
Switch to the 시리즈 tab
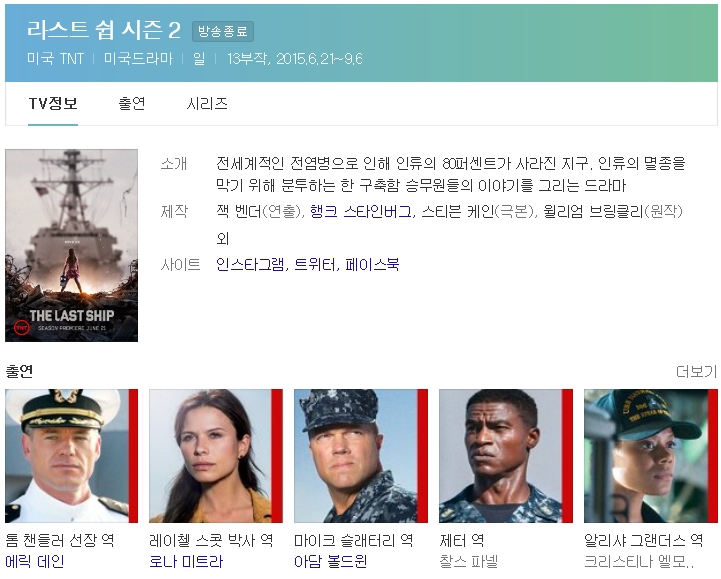(207, 103)
